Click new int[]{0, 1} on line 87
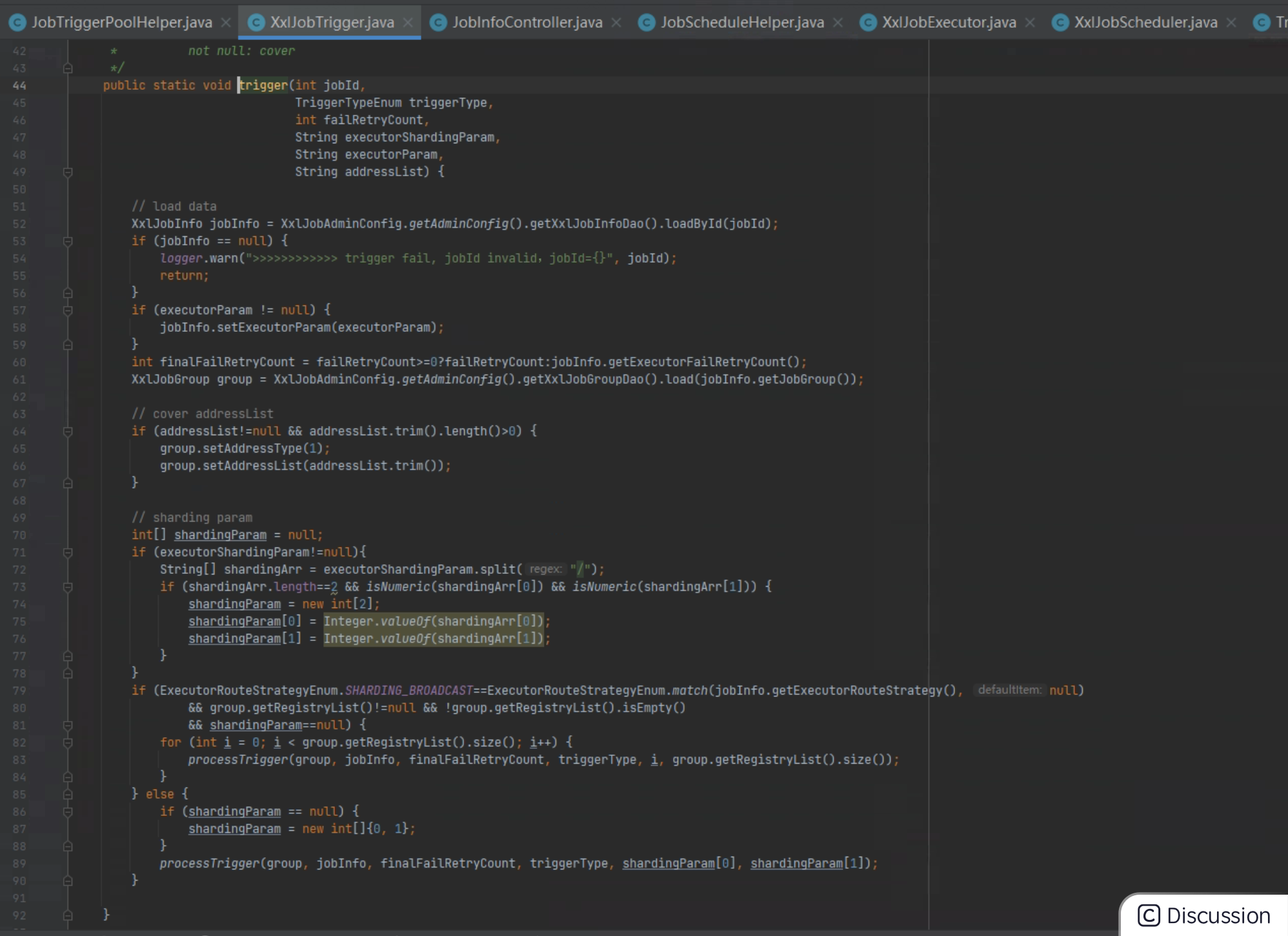 (x=355, y=829)
